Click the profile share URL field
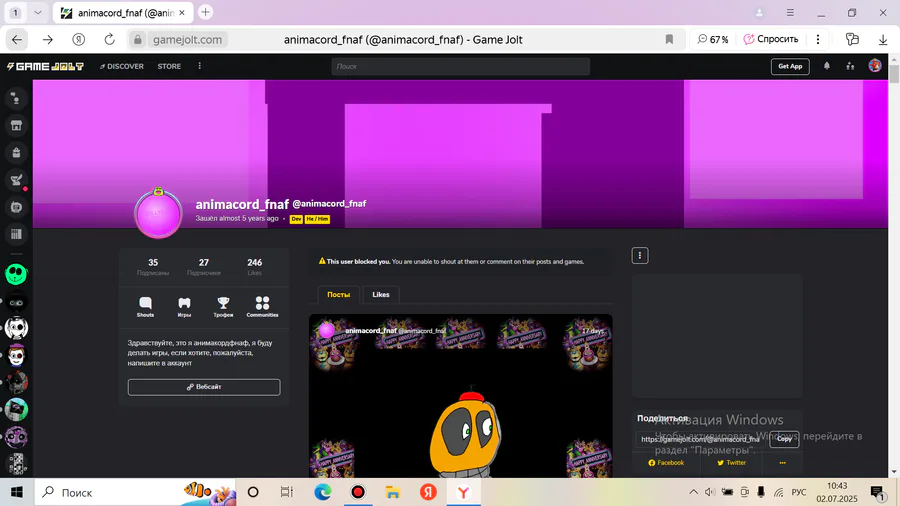The image size is (900, 506). (x=701, y=439)
